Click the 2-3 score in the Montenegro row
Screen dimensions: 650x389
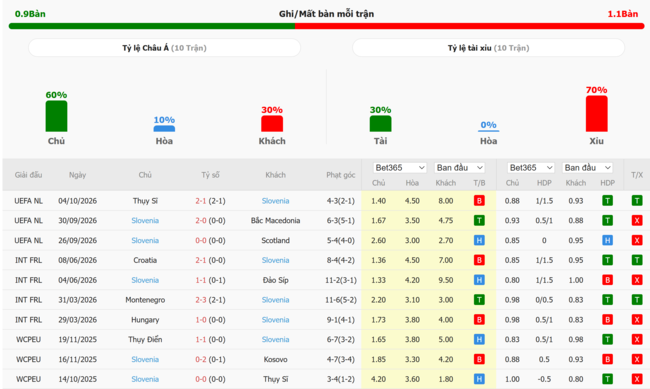coord(201,299)
